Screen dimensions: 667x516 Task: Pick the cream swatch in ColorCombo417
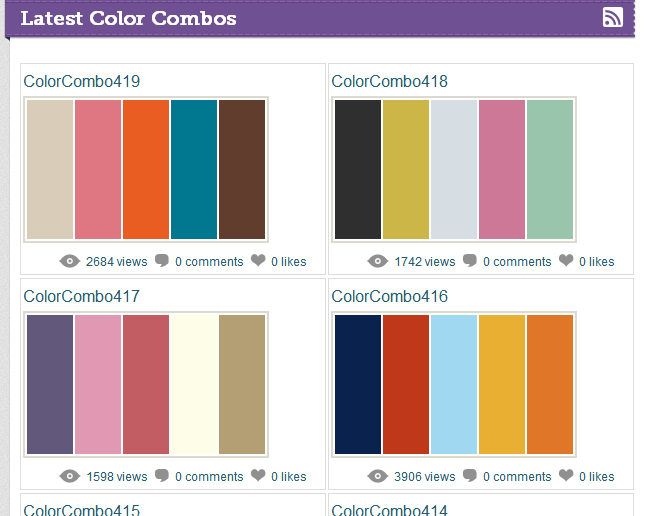click(x=194, y=385)
